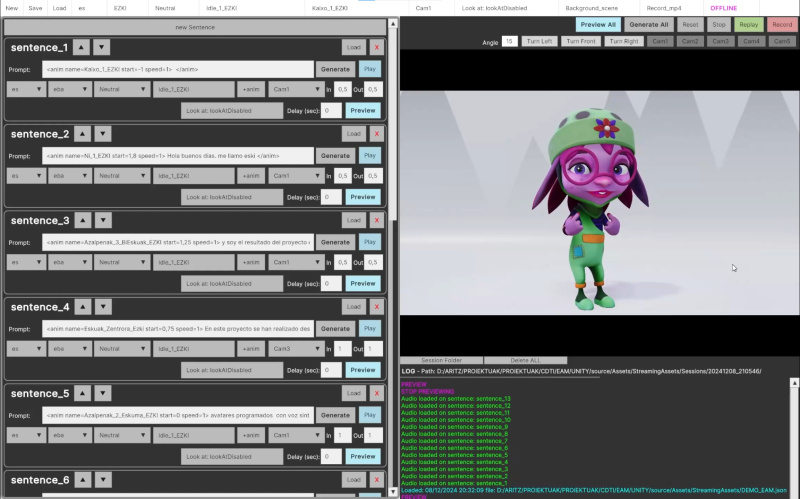Expand the Neutral emotion dropdown in sentence_2
Viewport: 800px width, 499px height.
tap(121, 176)
